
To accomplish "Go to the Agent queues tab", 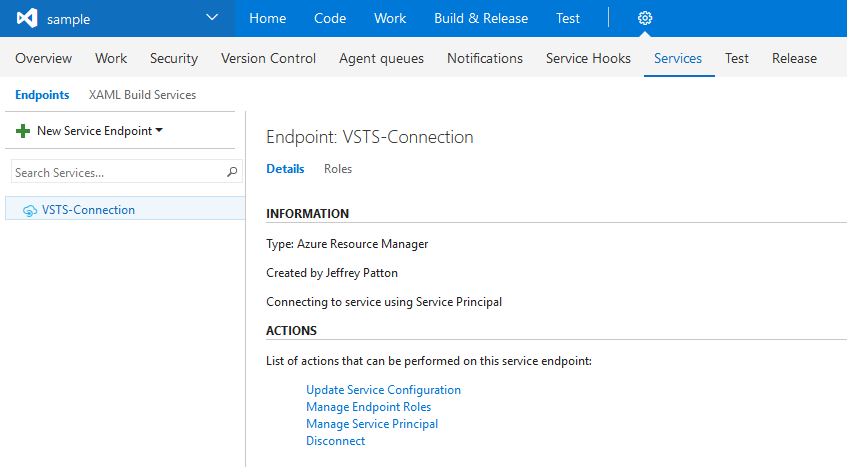I will 381,58.
